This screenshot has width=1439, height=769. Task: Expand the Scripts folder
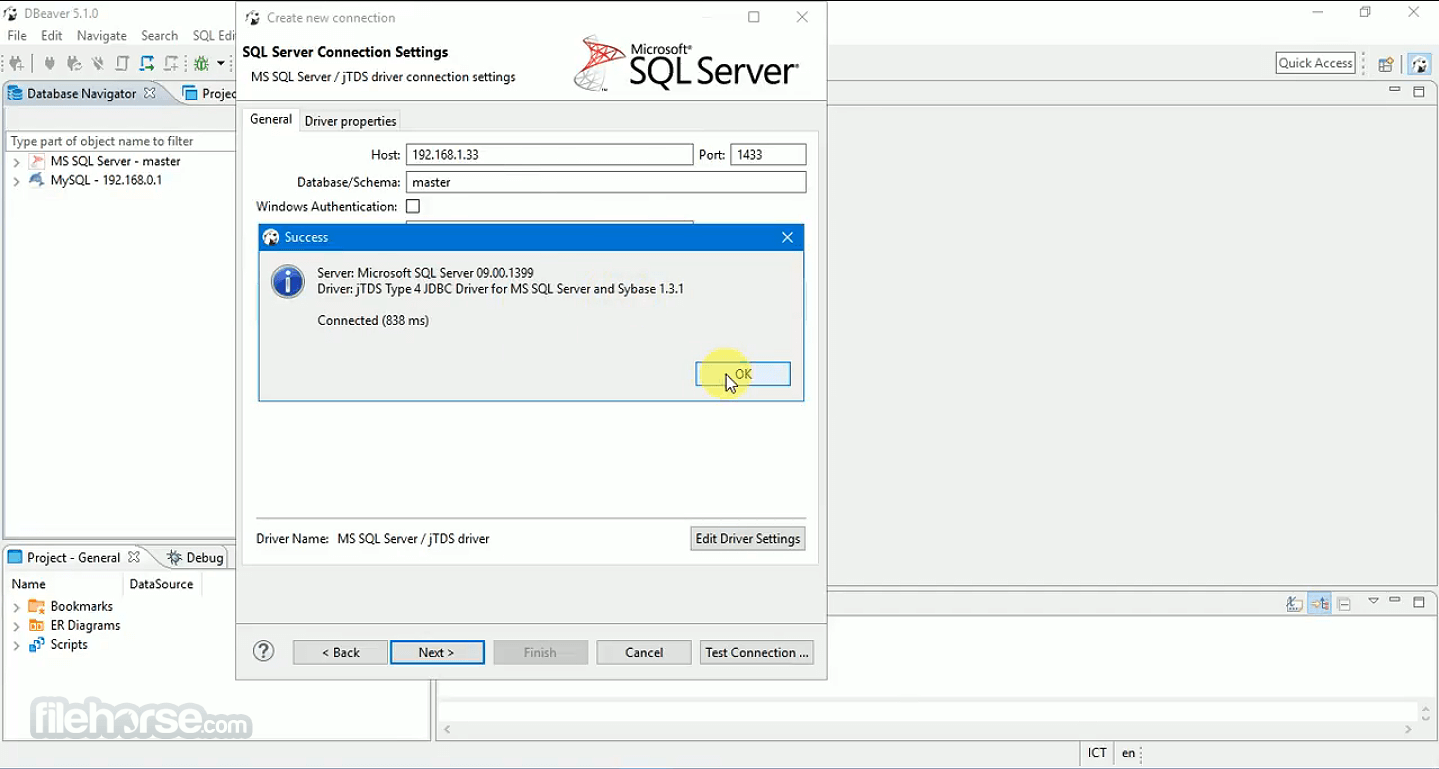pos(16,645)
